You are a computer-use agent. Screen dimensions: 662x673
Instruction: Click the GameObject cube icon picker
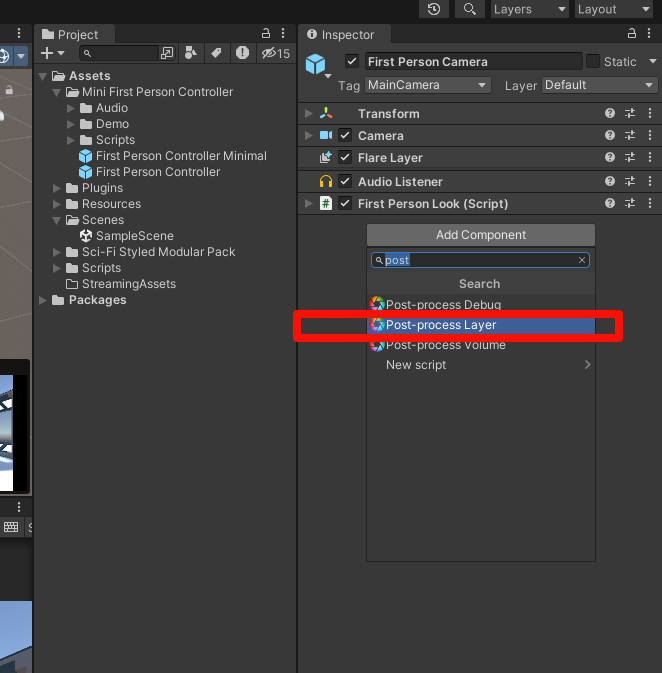click(x=318, y=65)
